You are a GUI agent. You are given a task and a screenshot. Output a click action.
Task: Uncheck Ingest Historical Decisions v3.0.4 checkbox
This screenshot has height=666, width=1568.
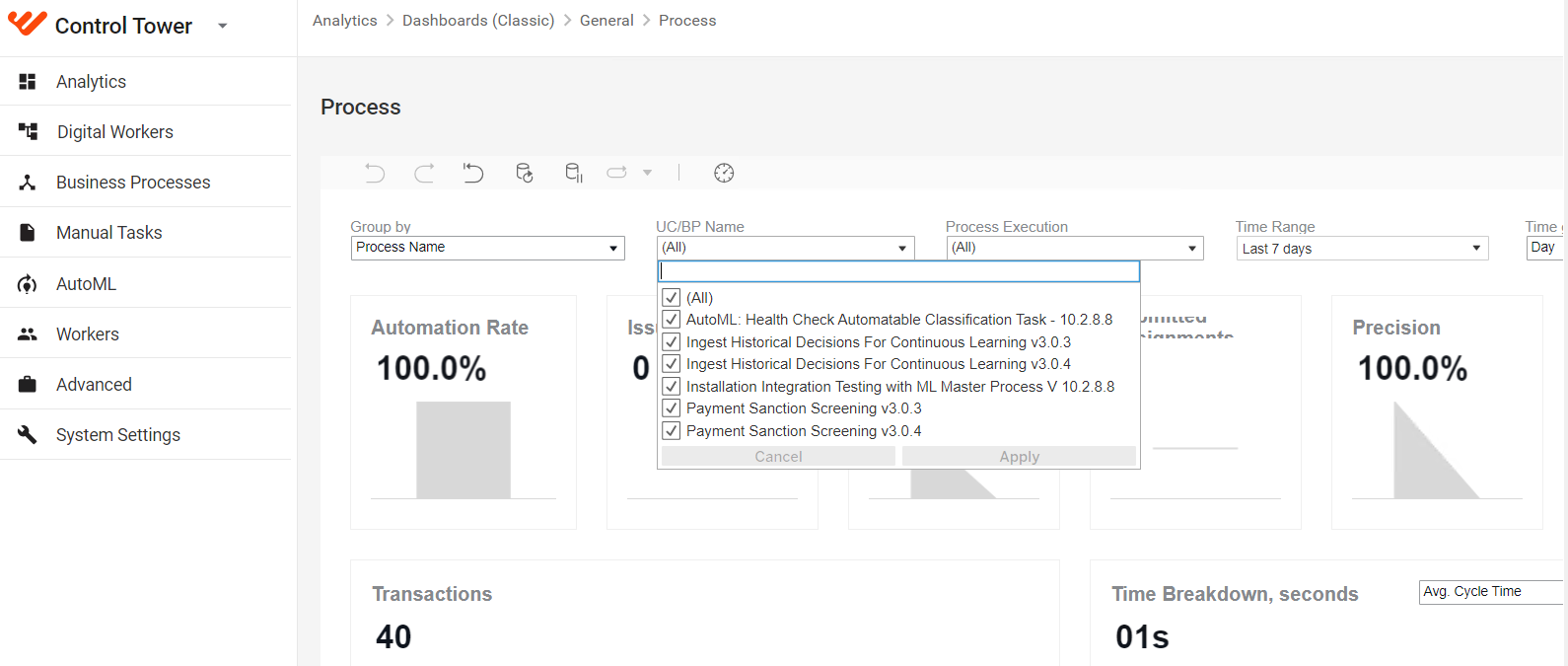pos(672,364)
